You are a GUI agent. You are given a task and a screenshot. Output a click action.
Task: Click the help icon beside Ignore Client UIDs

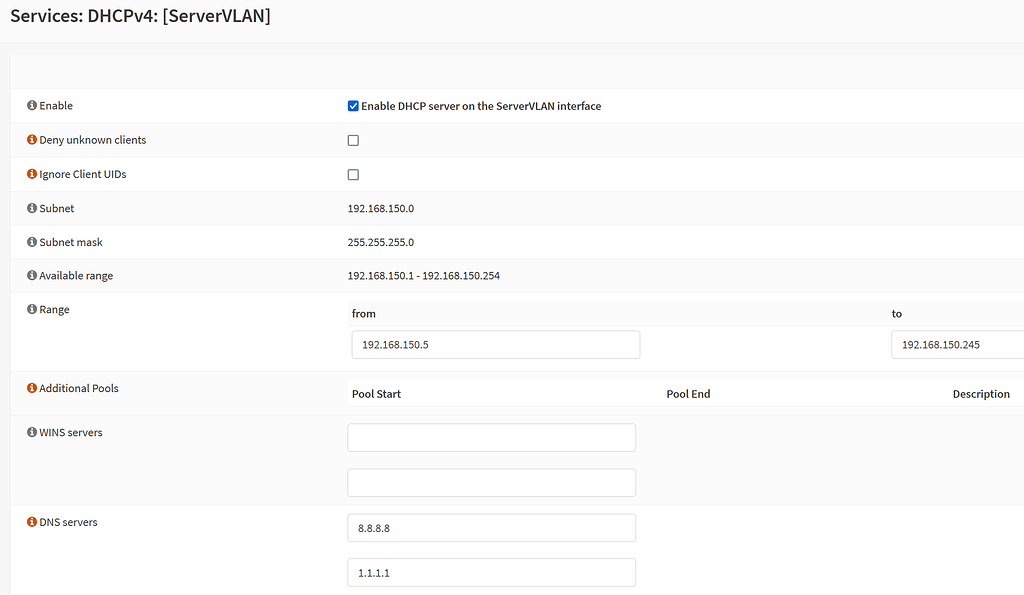32,174
